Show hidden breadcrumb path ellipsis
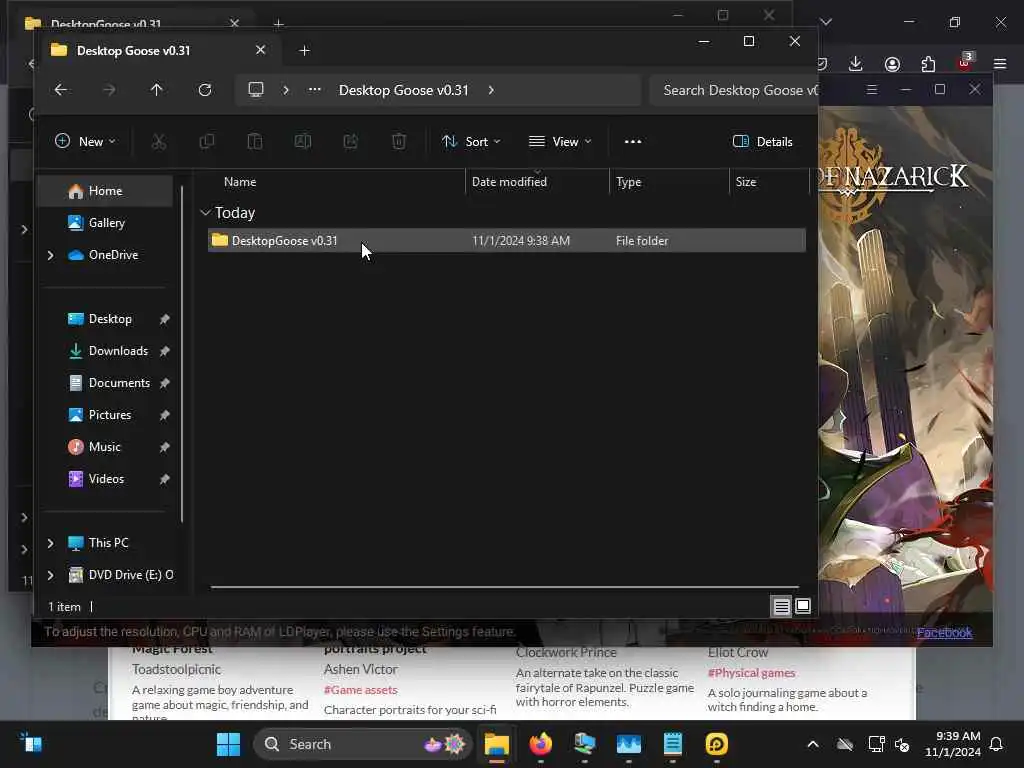Image resolution: width=1024 pixels, height=768 pixels. click(315, 89)
